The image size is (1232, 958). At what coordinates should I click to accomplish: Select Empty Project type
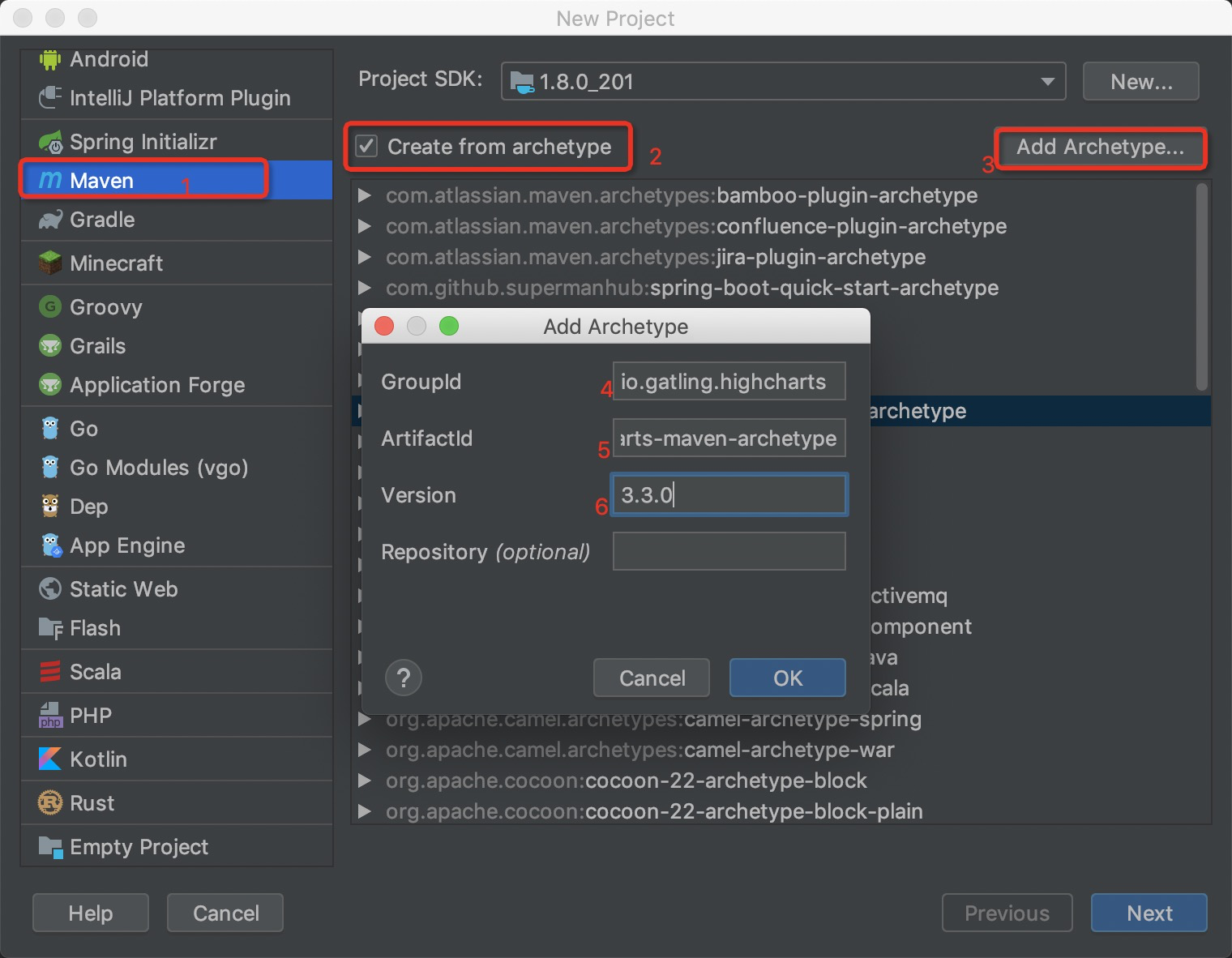pyautogui.click(x=177, y=847)
